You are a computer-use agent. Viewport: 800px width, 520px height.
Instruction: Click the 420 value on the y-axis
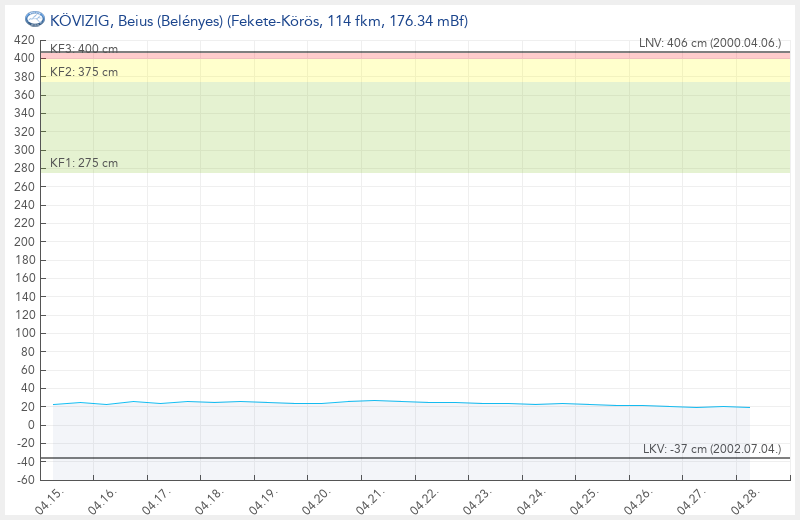click(23, 40)
